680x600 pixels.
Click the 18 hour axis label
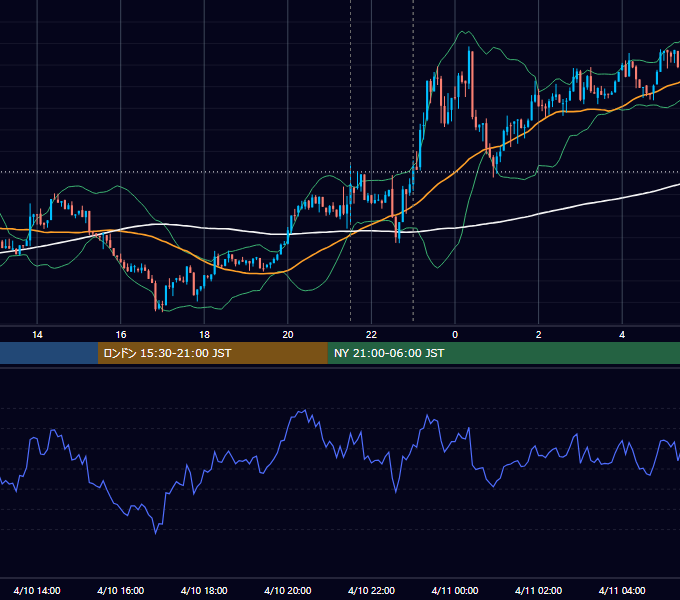point(204,335)
